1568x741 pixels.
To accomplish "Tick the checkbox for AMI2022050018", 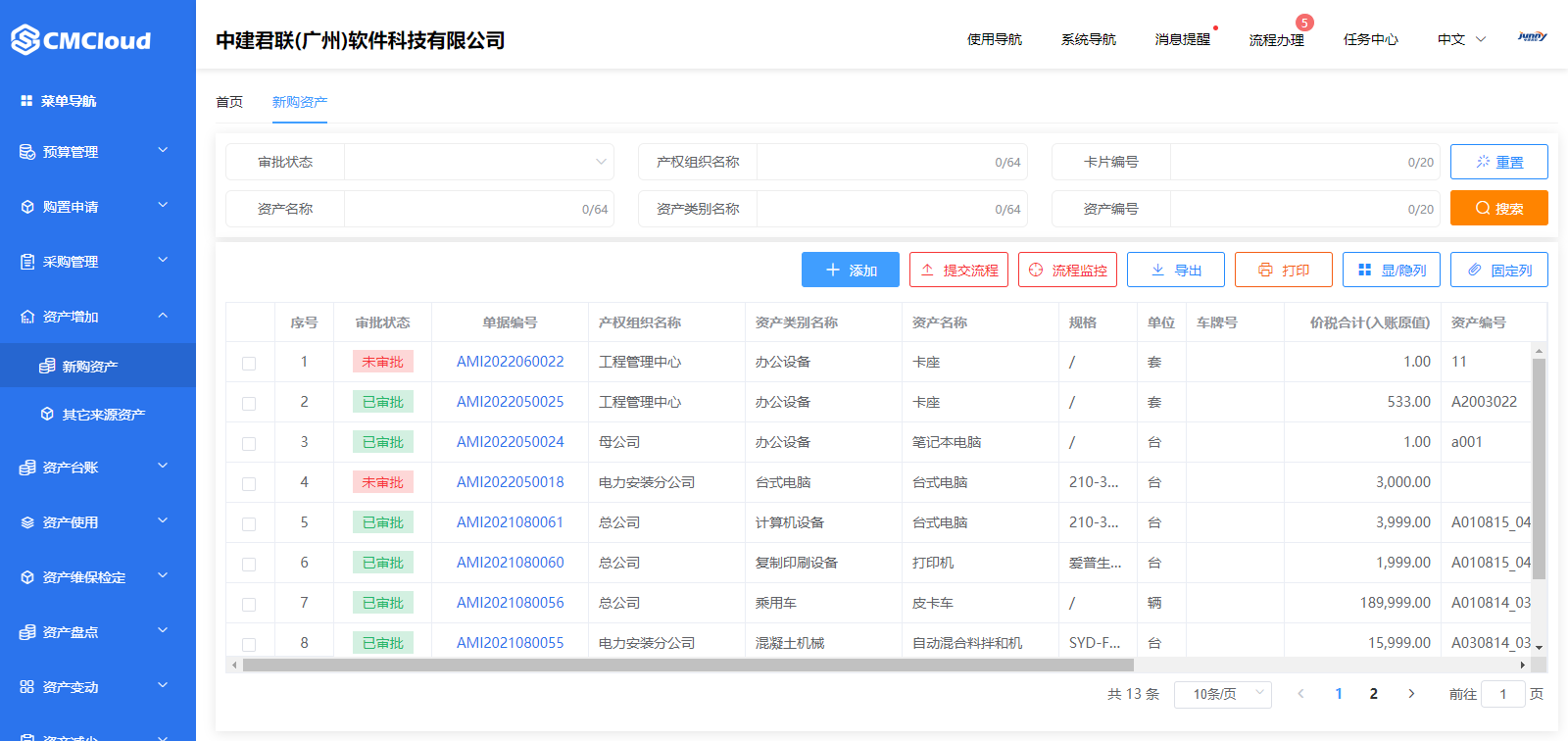I will (x=249, y=484).
